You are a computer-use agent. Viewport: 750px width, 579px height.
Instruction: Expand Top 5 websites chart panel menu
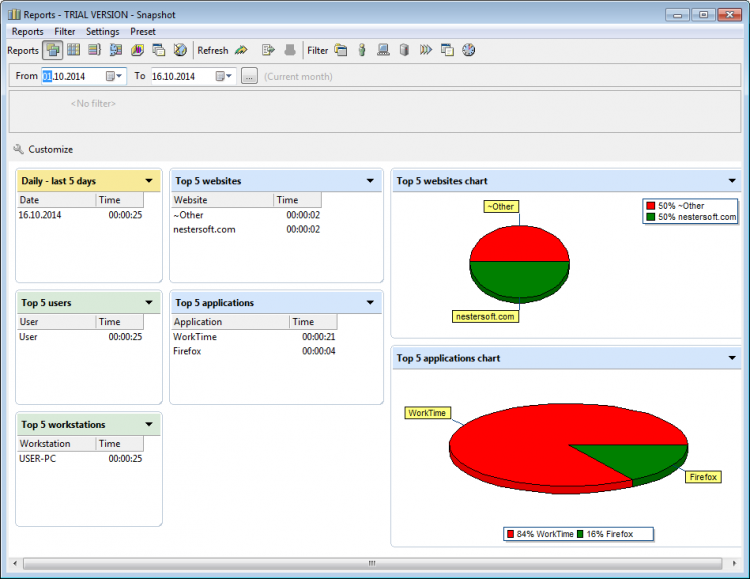point(732,181)
